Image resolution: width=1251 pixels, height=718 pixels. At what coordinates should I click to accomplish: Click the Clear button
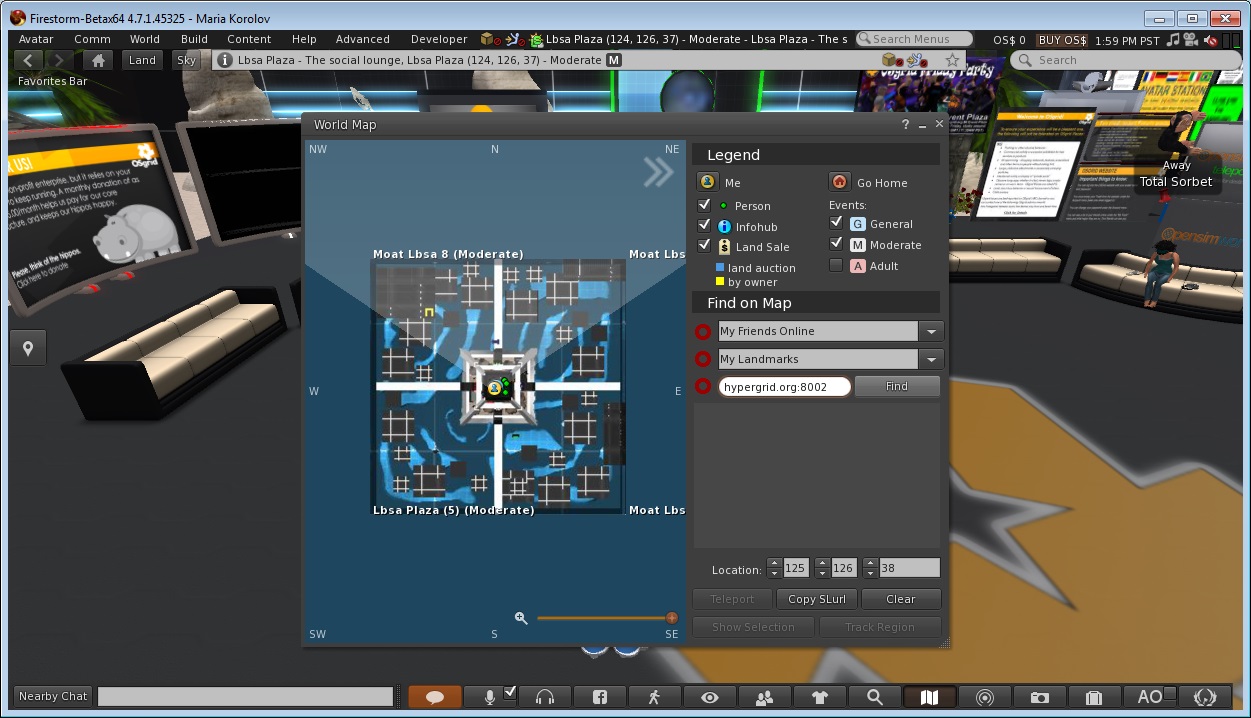[901, 599]
